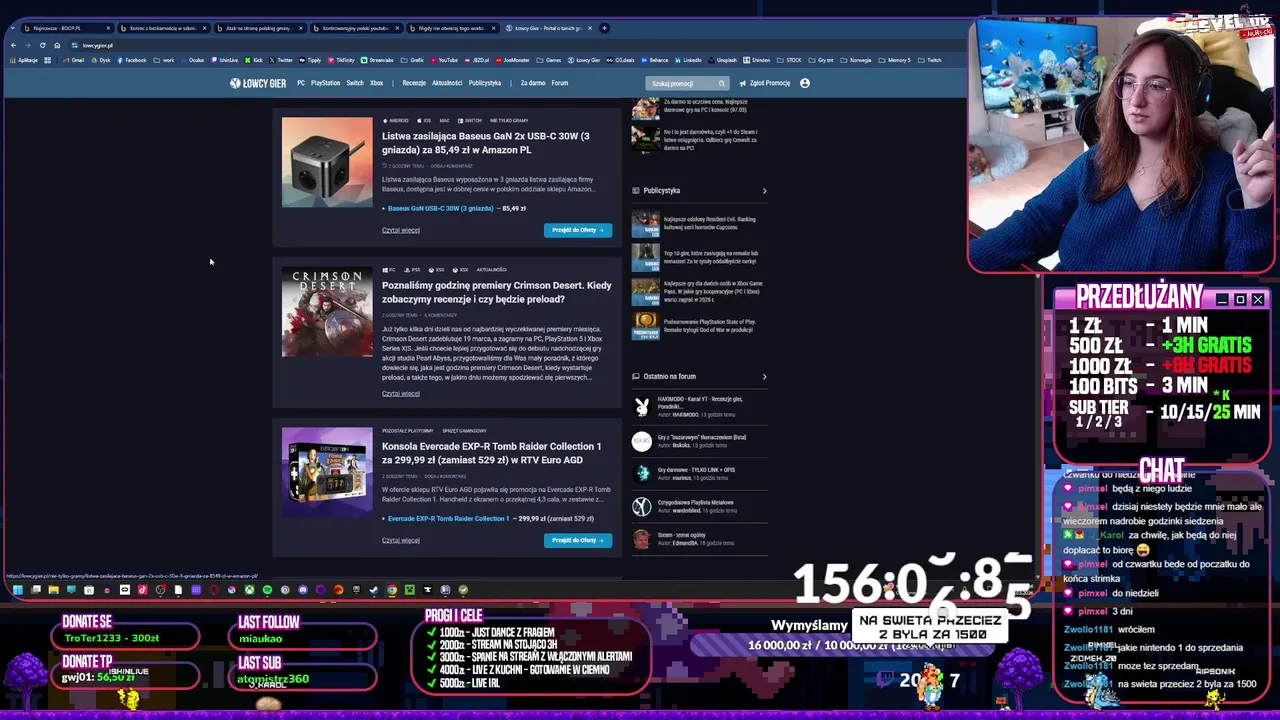The height and width of the screenshot is (720, 1280).
Task: Switch to 'Atak na stronę polskiej gminy' tab
Action: (x=258, y=28)
